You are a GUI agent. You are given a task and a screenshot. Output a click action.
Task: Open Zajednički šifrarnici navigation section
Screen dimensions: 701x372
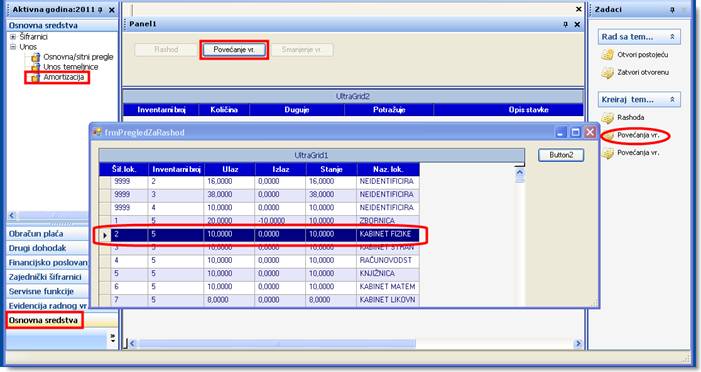[x=47, y=277]
